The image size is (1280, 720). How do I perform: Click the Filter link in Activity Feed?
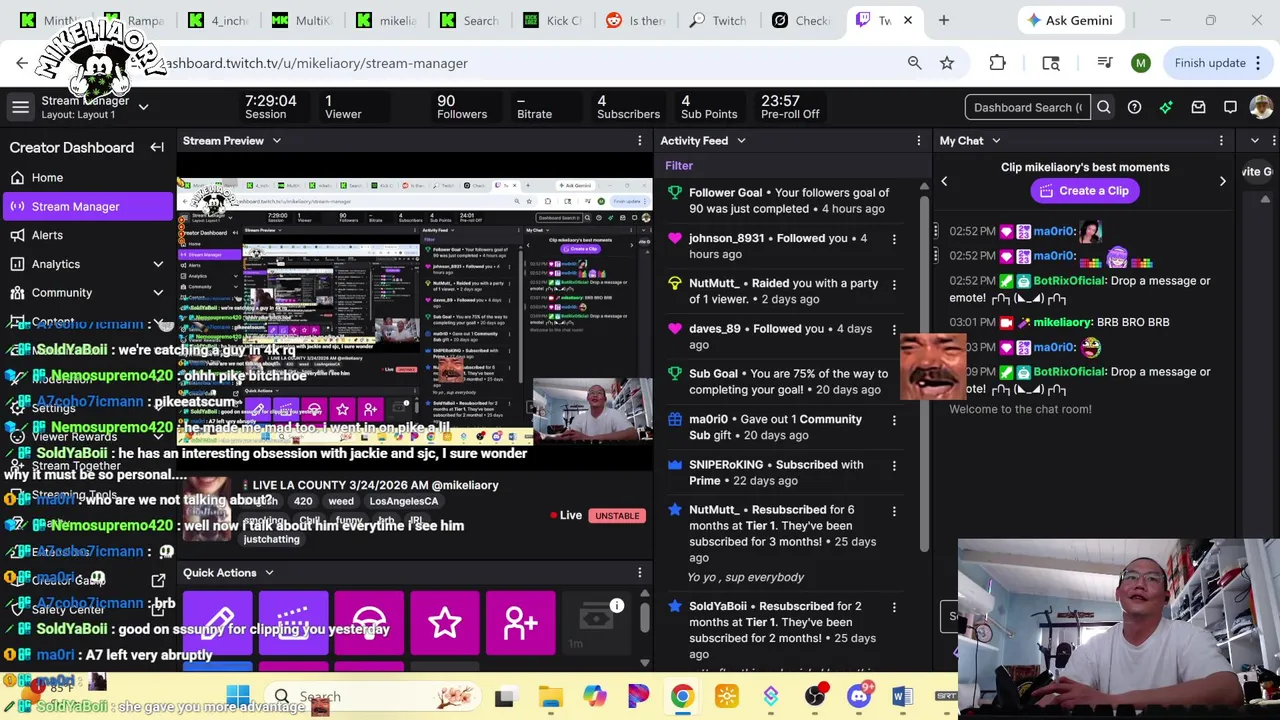pyautogui.click(x=679, y=166)
